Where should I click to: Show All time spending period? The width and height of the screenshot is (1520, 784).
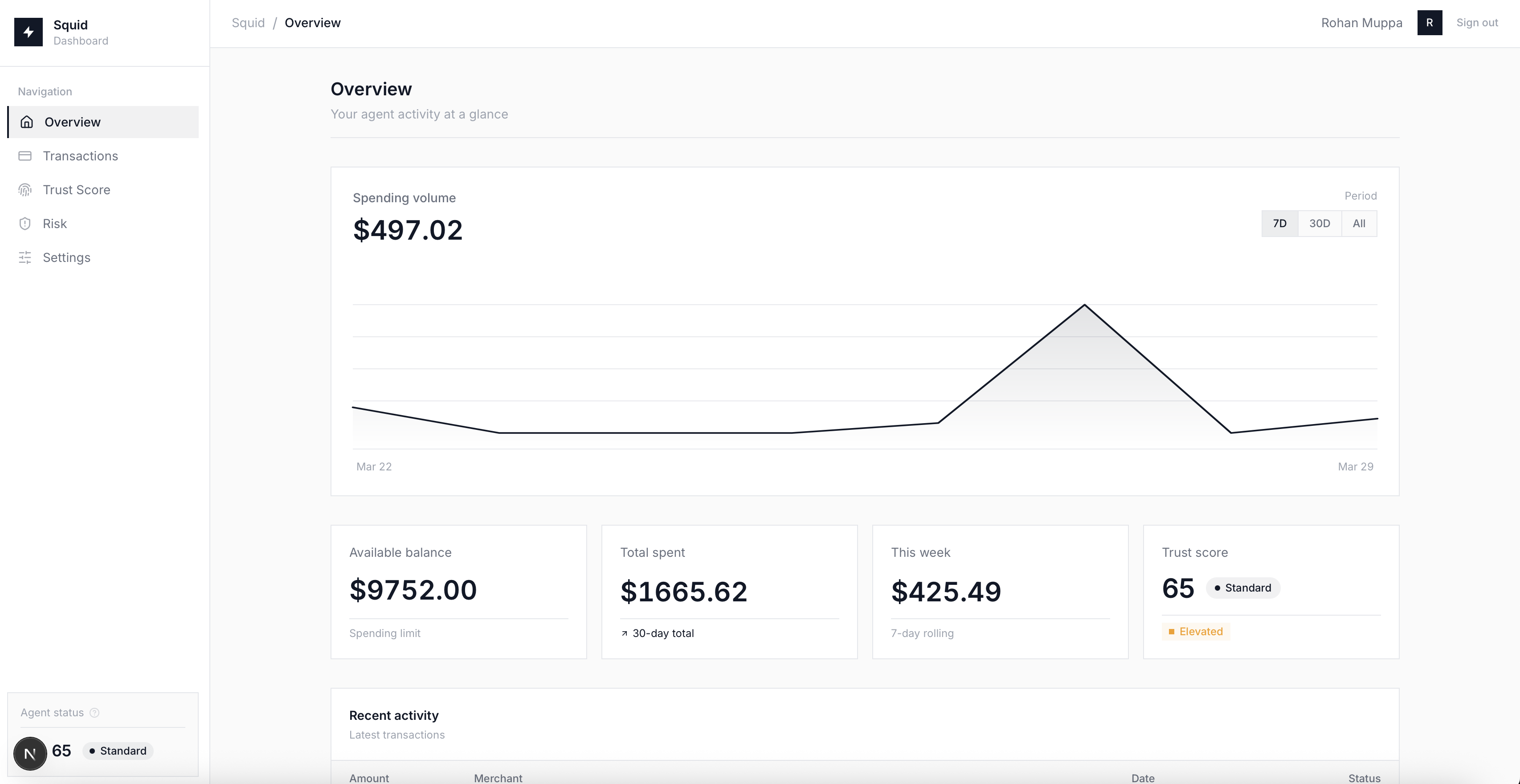(x=1359, y=224)
